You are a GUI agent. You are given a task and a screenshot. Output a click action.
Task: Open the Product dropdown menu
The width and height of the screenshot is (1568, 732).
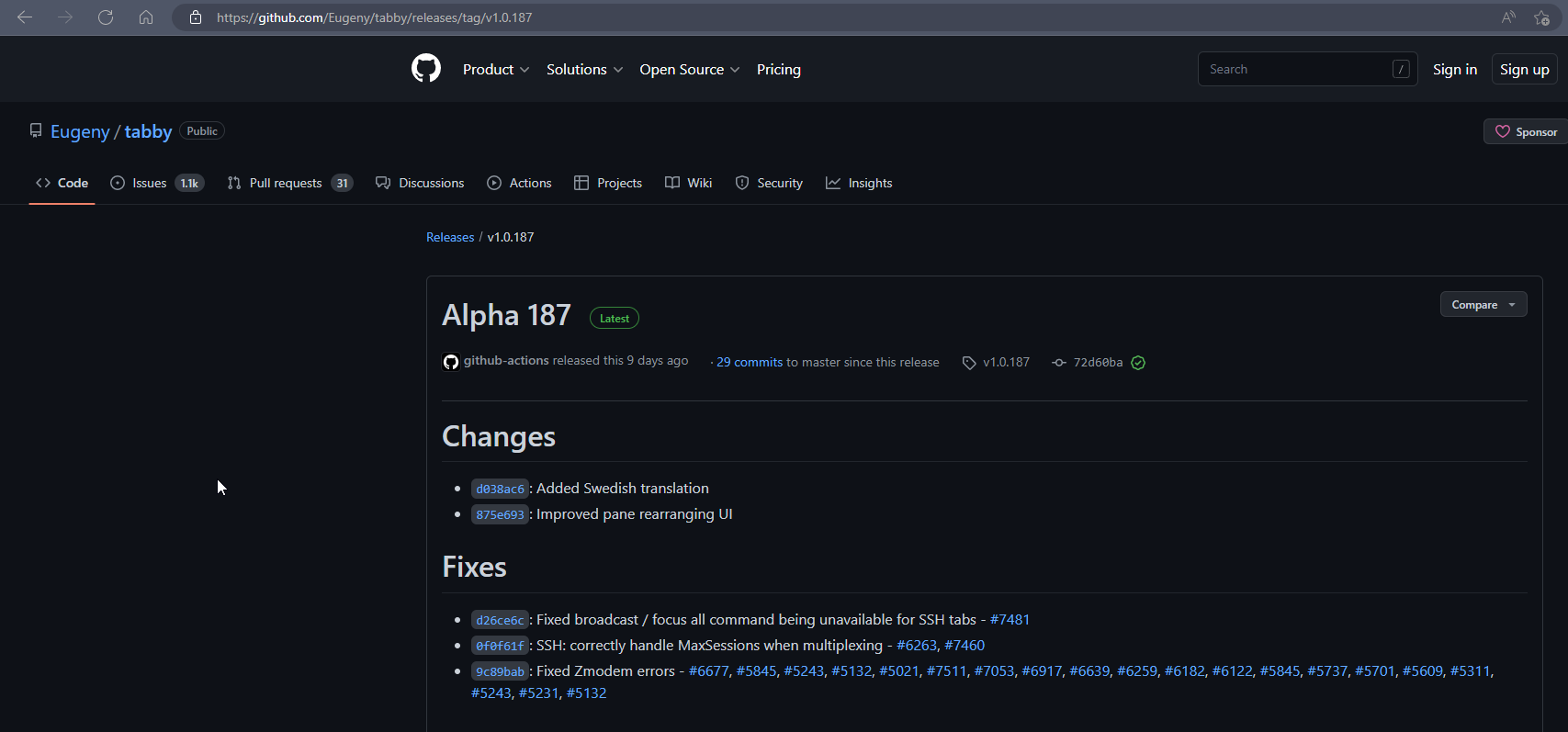point(496,69)
